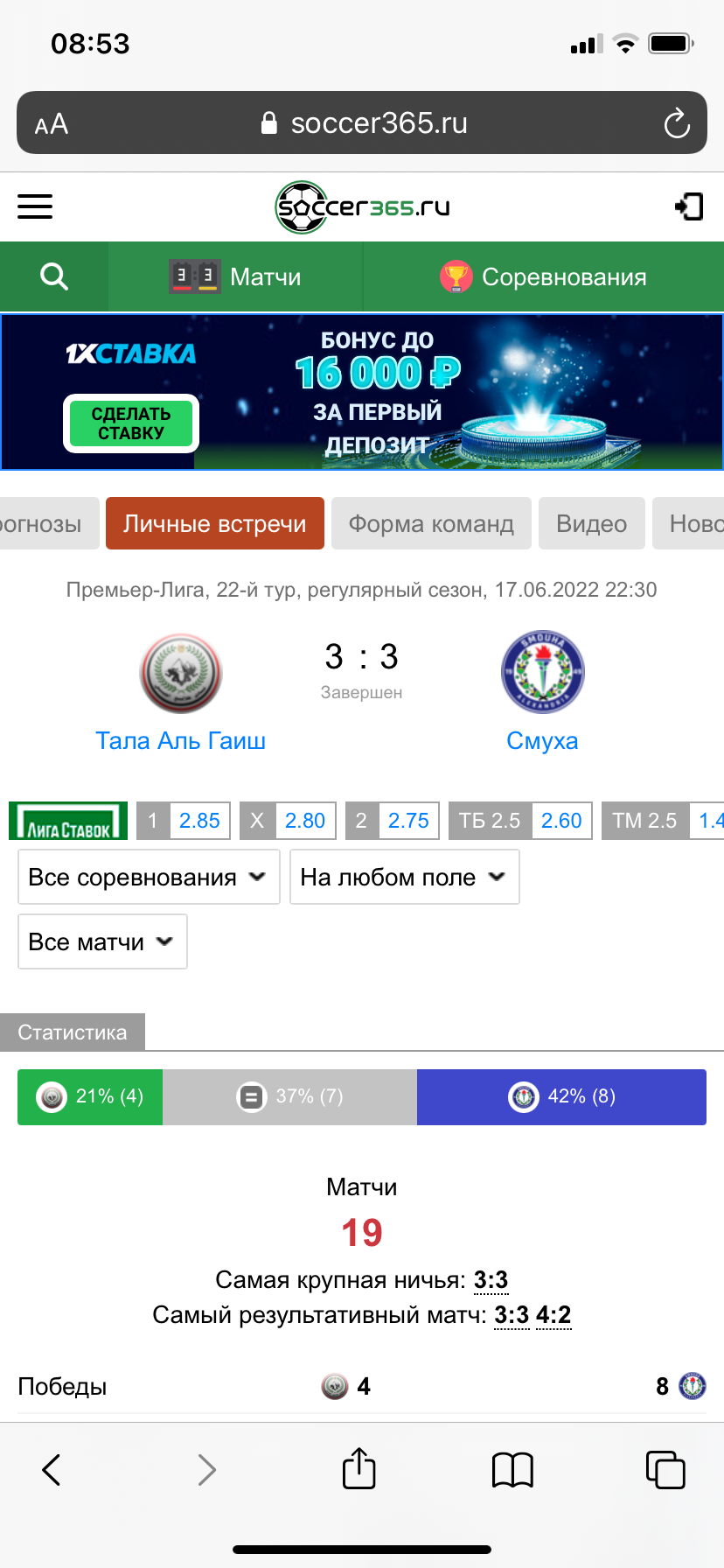Screen dimensions: 724x1568
Task: Switch to the Форма команд tab
Action: [x=431, y=523]
